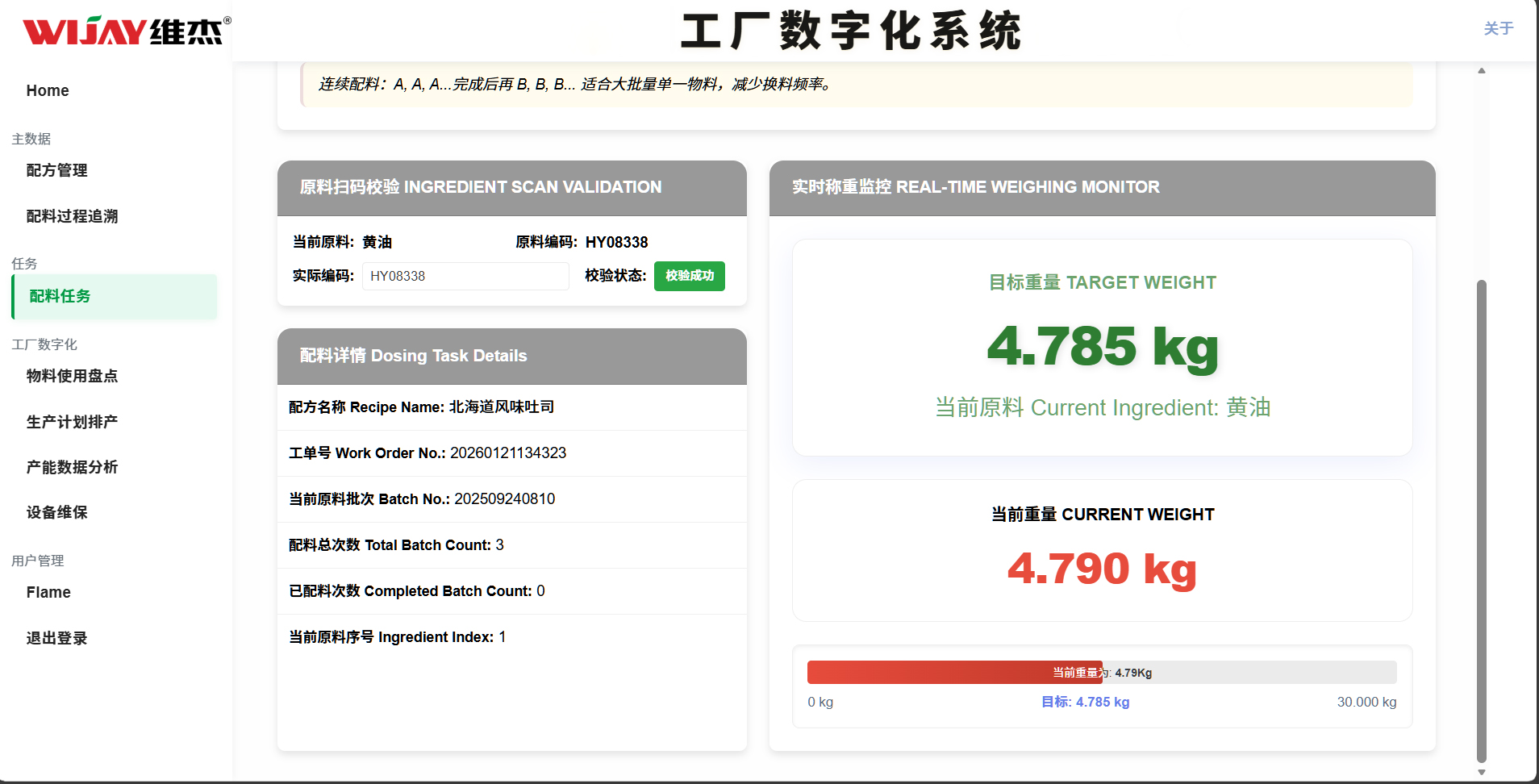The width and height of the screenshot is (1539, 784).
Task: Click the 4.785 kg target weight display
Action: click(1102, 348)
